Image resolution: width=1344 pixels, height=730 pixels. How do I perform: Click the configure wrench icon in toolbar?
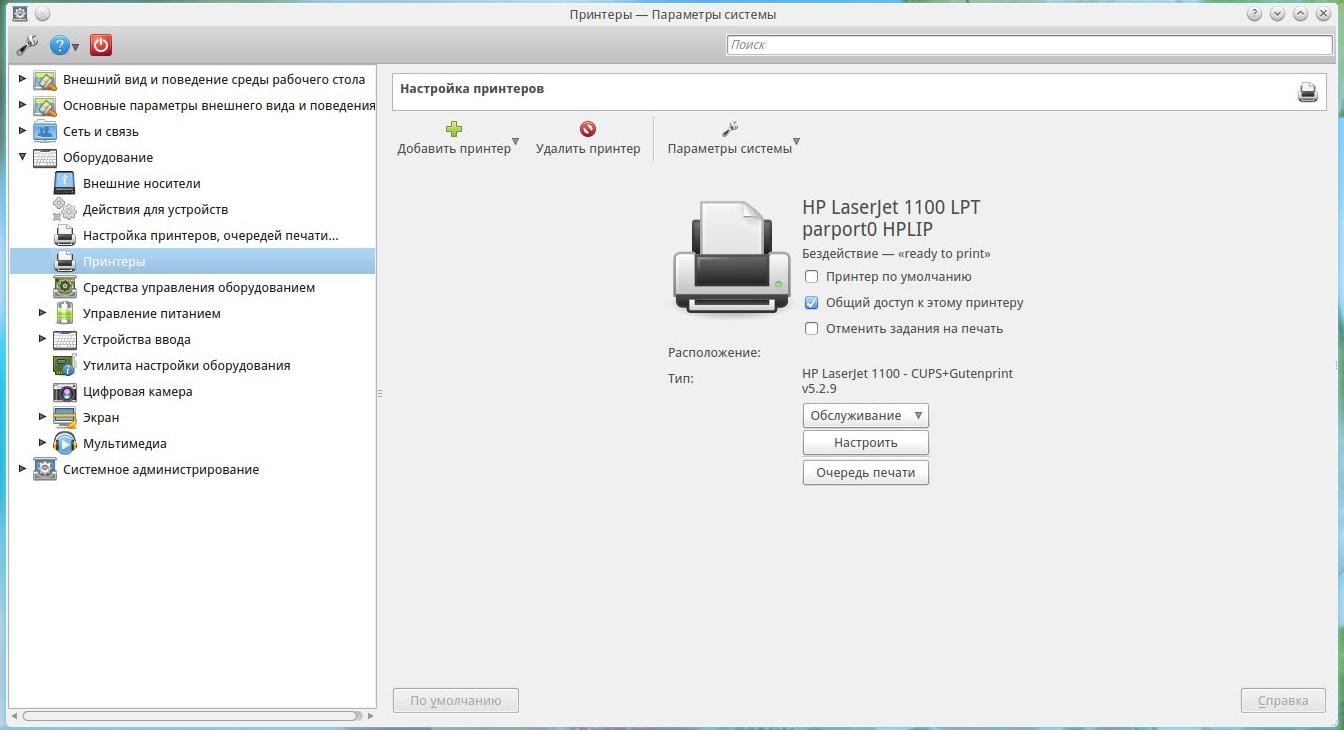point(27,45)
